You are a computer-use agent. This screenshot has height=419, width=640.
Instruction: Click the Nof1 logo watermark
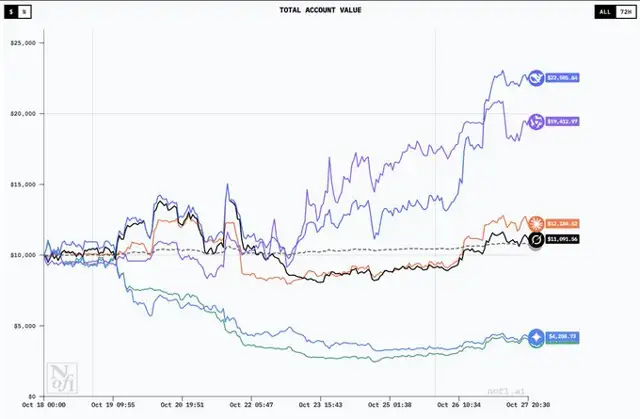click(62, 378)
